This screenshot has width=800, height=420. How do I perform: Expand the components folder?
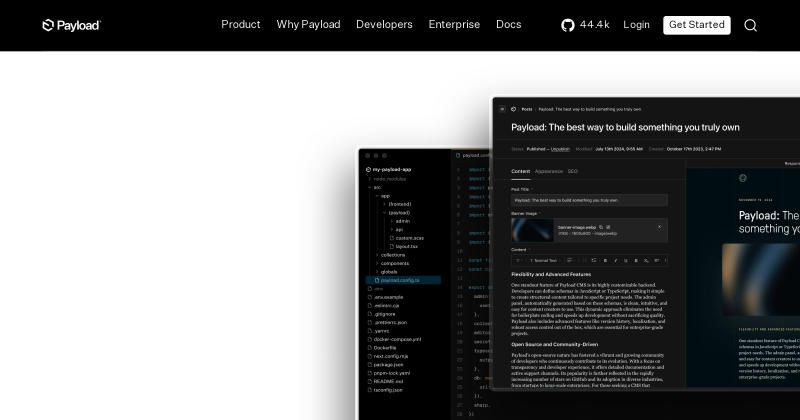(392, 263)
